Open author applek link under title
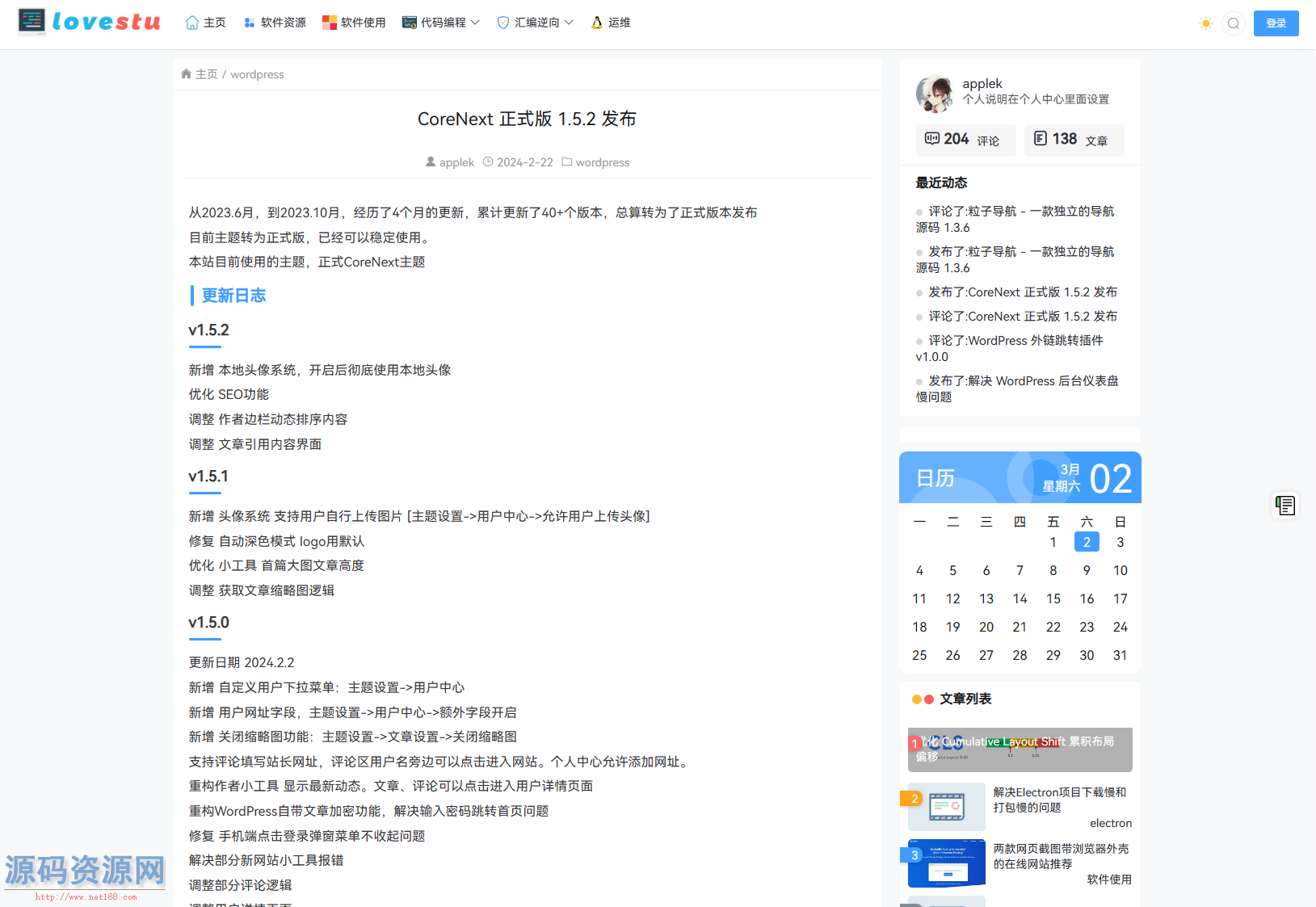The image size is (1316, 907). click(x=450, y=162)
